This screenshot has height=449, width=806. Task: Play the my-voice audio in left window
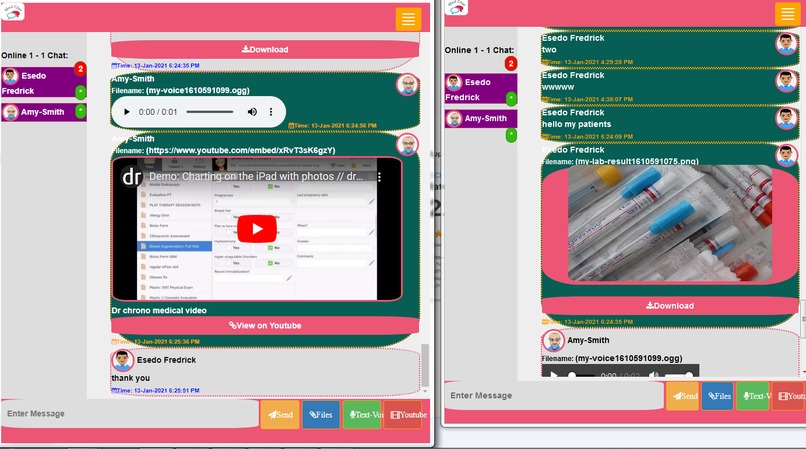pos(127,112)
